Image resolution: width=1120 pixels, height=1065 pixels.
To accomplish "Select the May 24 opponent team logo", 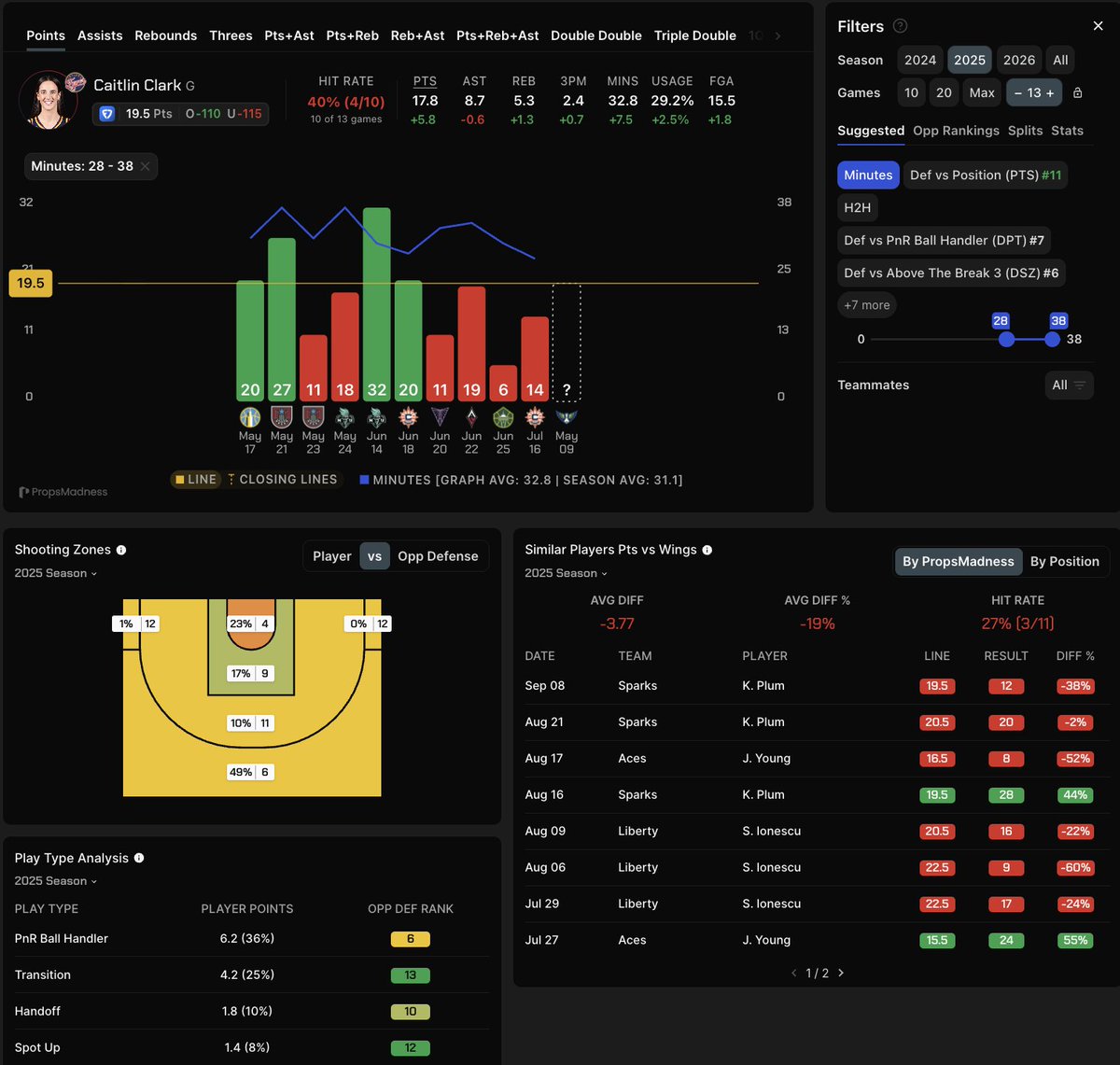I will click(344, 416).
